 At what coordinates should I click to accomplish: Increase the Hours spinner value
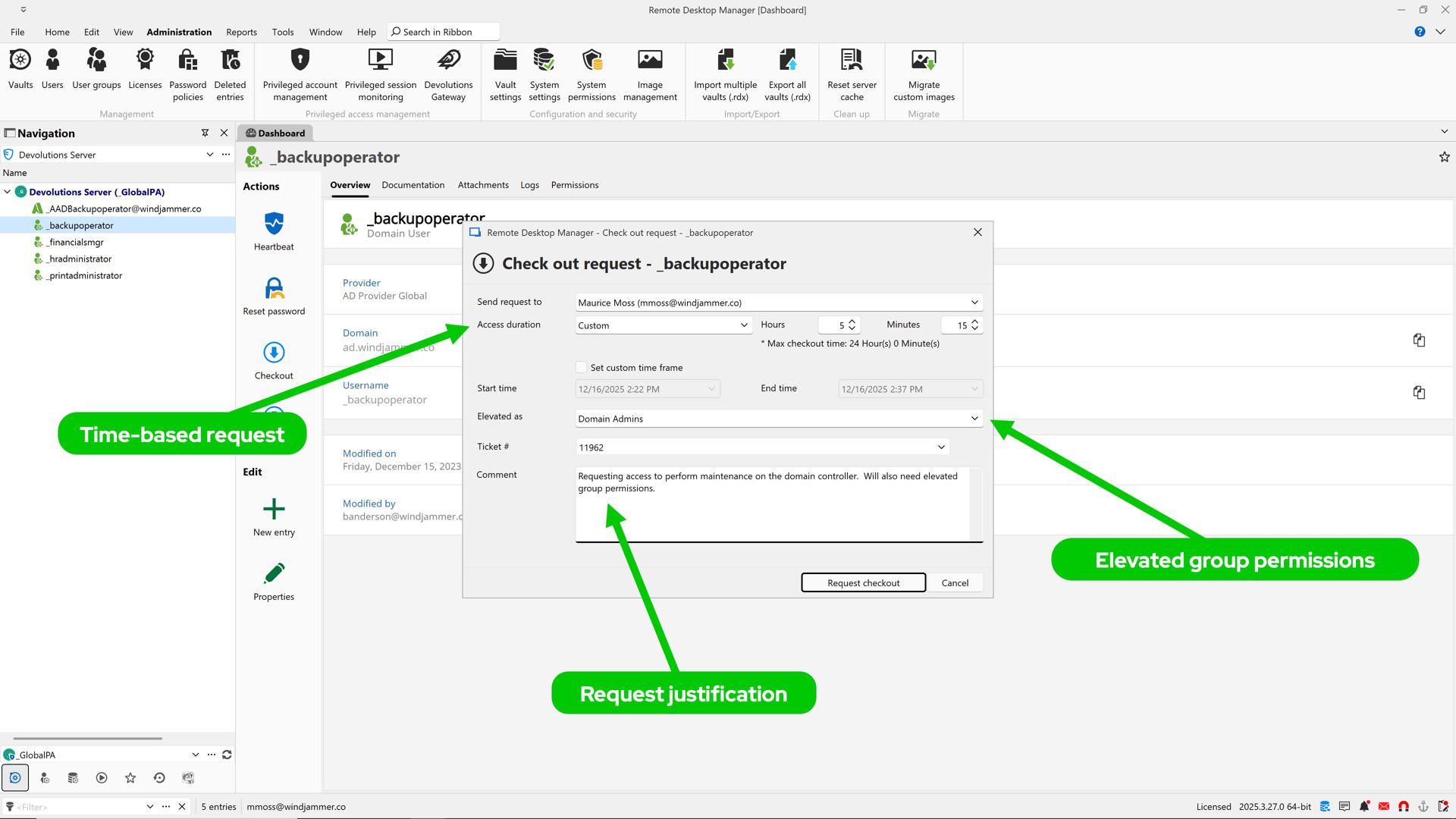click(x=852, y=322)
